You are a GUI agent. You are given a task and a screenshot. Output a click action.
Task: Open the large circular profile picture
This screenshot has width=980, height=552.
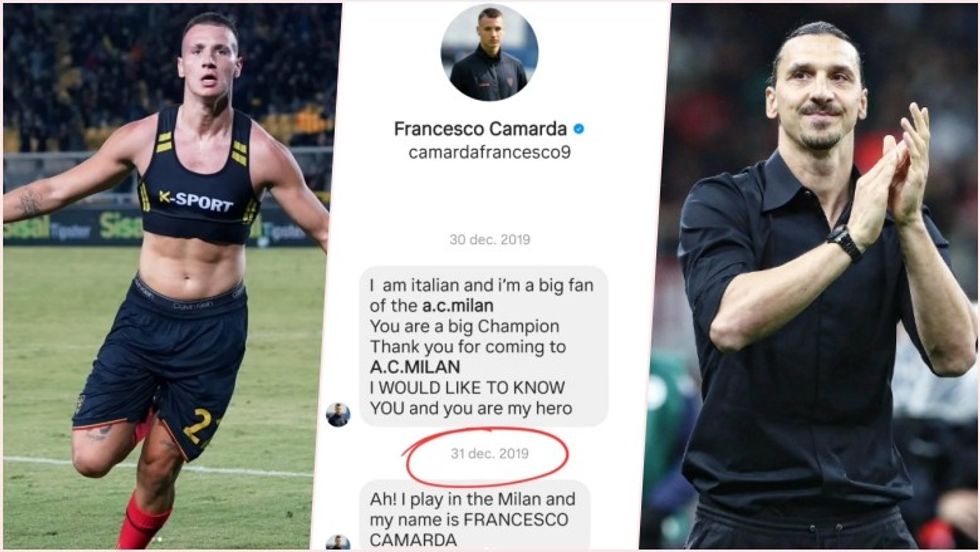[x=489, y=52]
